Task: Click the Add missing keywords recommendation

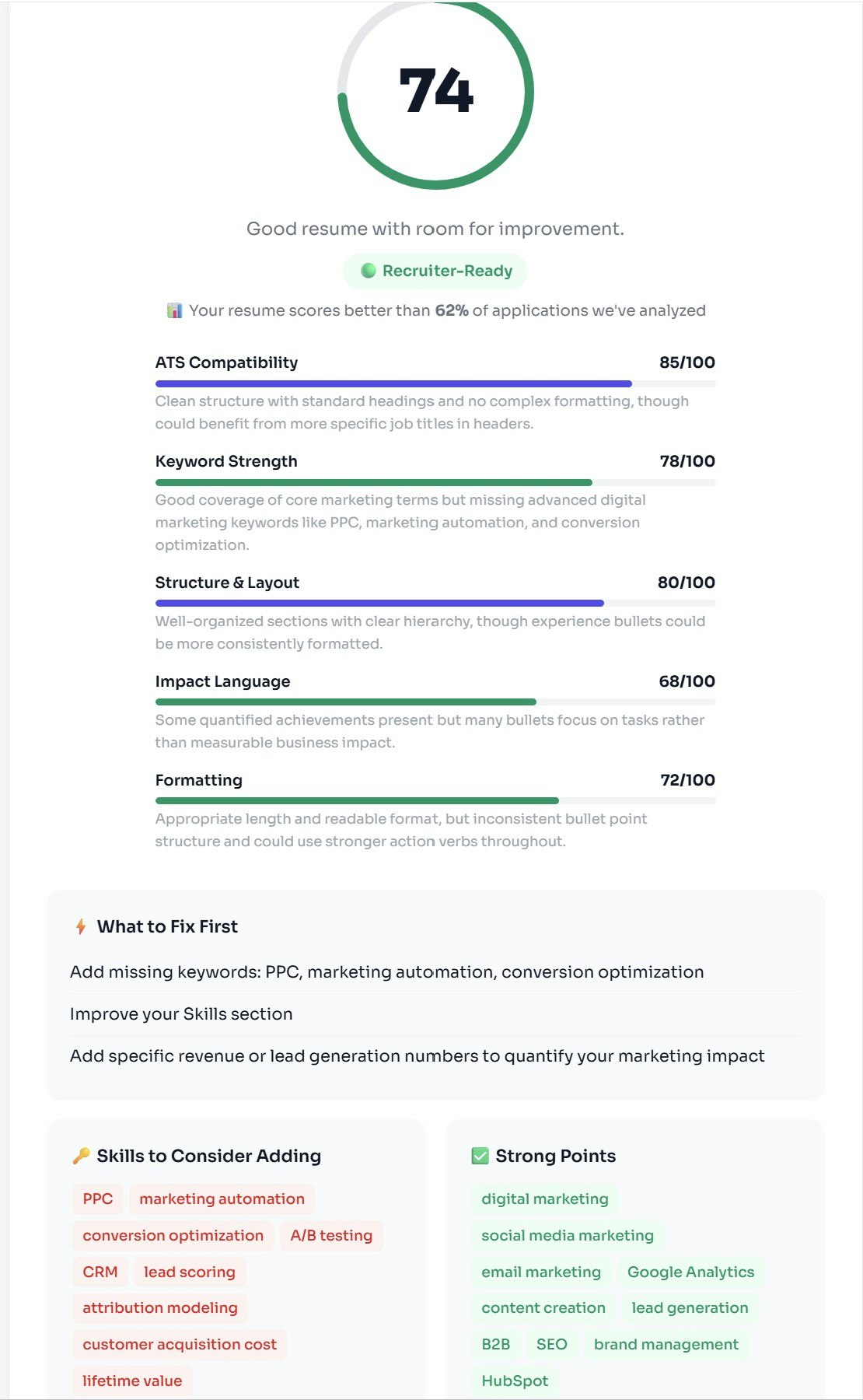Action: [x=386, y=971]
